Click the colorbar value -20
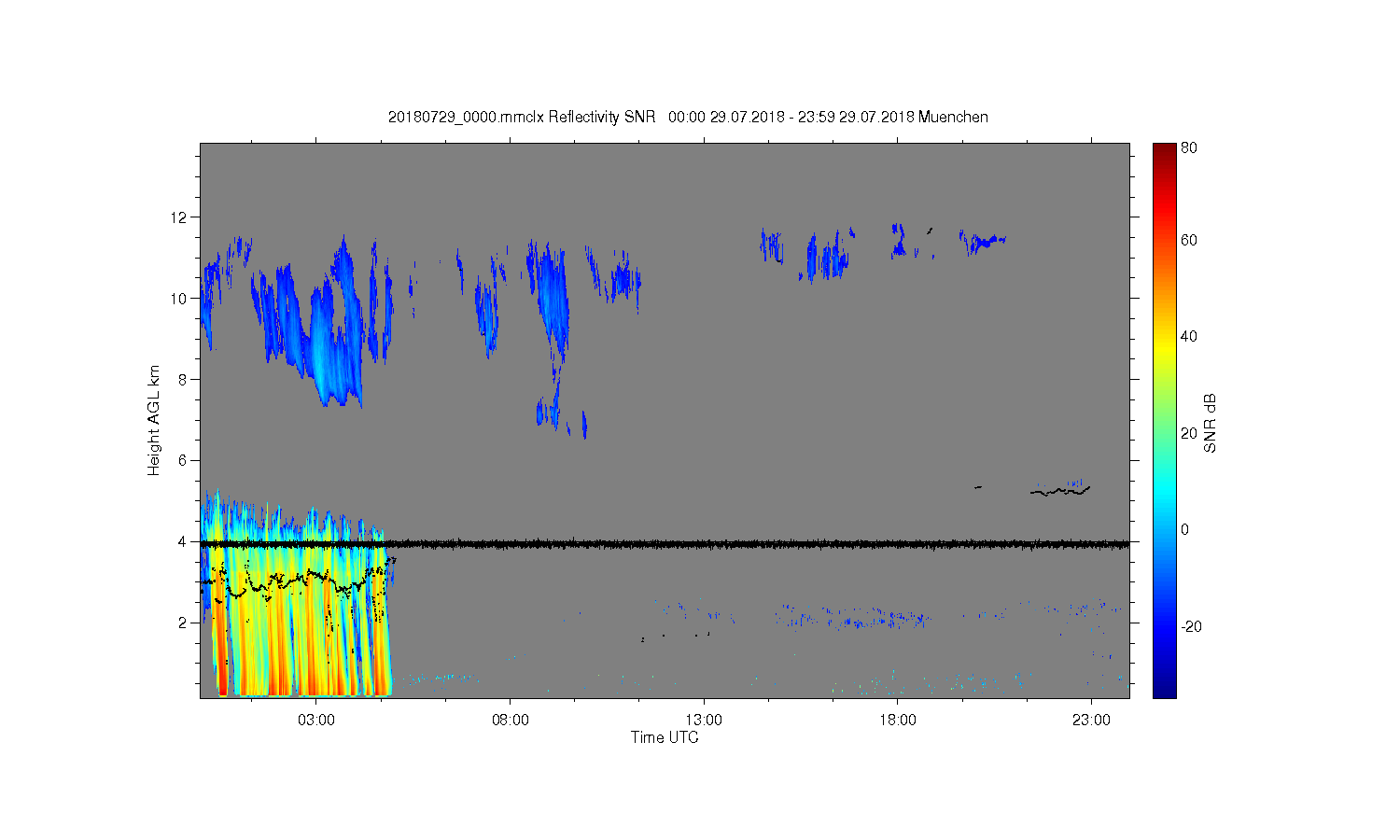 coord(1191,626)
